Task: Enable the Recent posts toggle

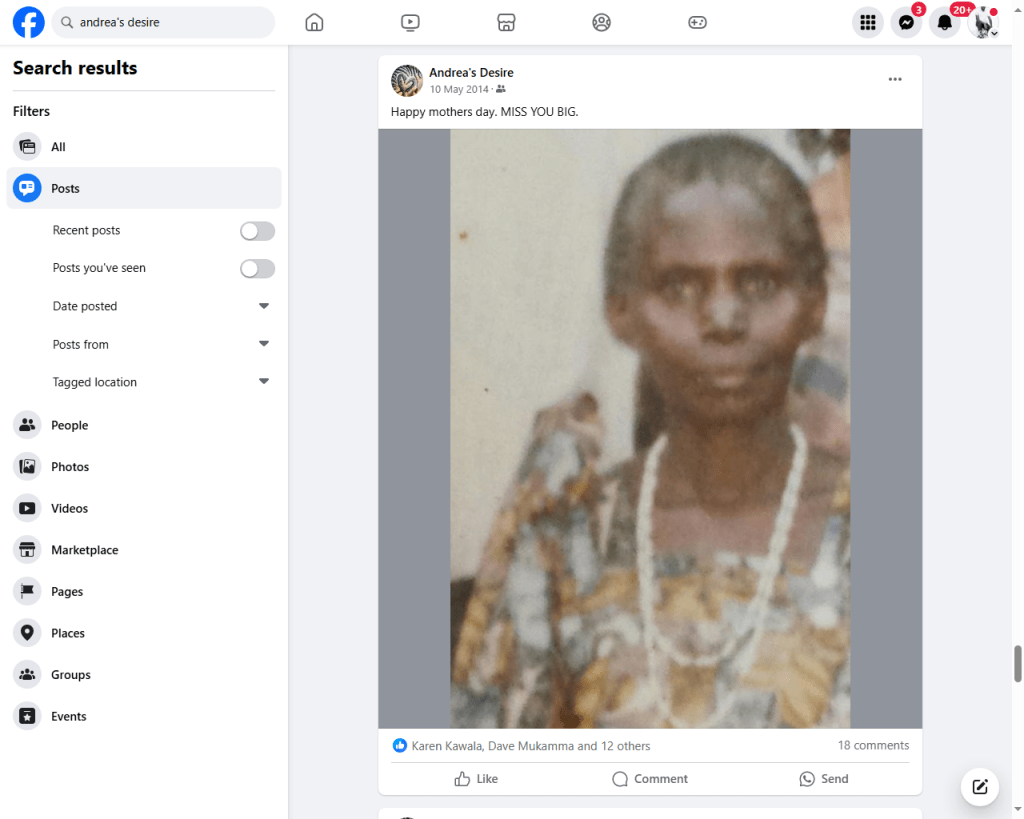Action: click(257, 231)
